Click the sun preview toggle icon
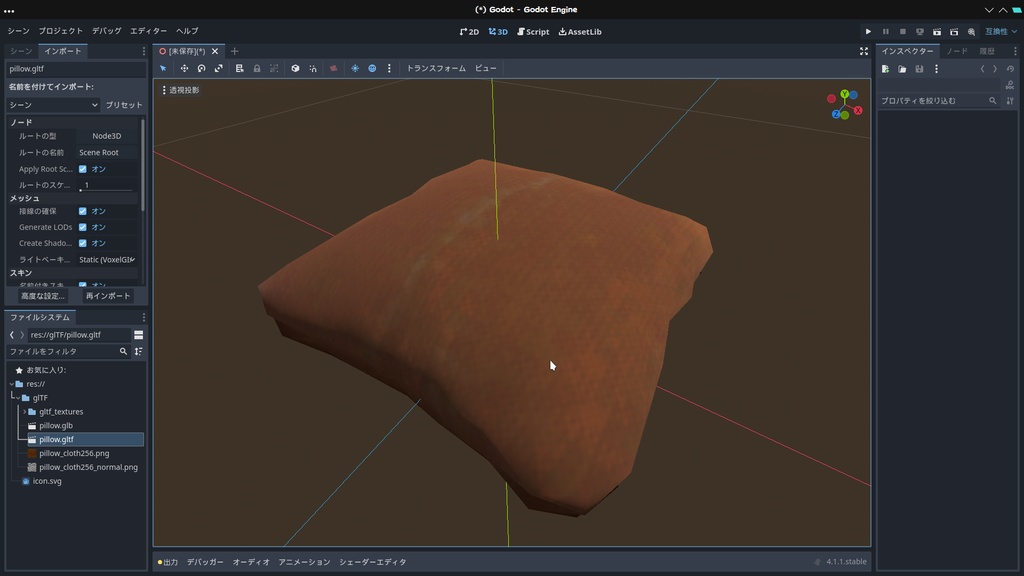 pyautogui.click(x=355, y=68)
